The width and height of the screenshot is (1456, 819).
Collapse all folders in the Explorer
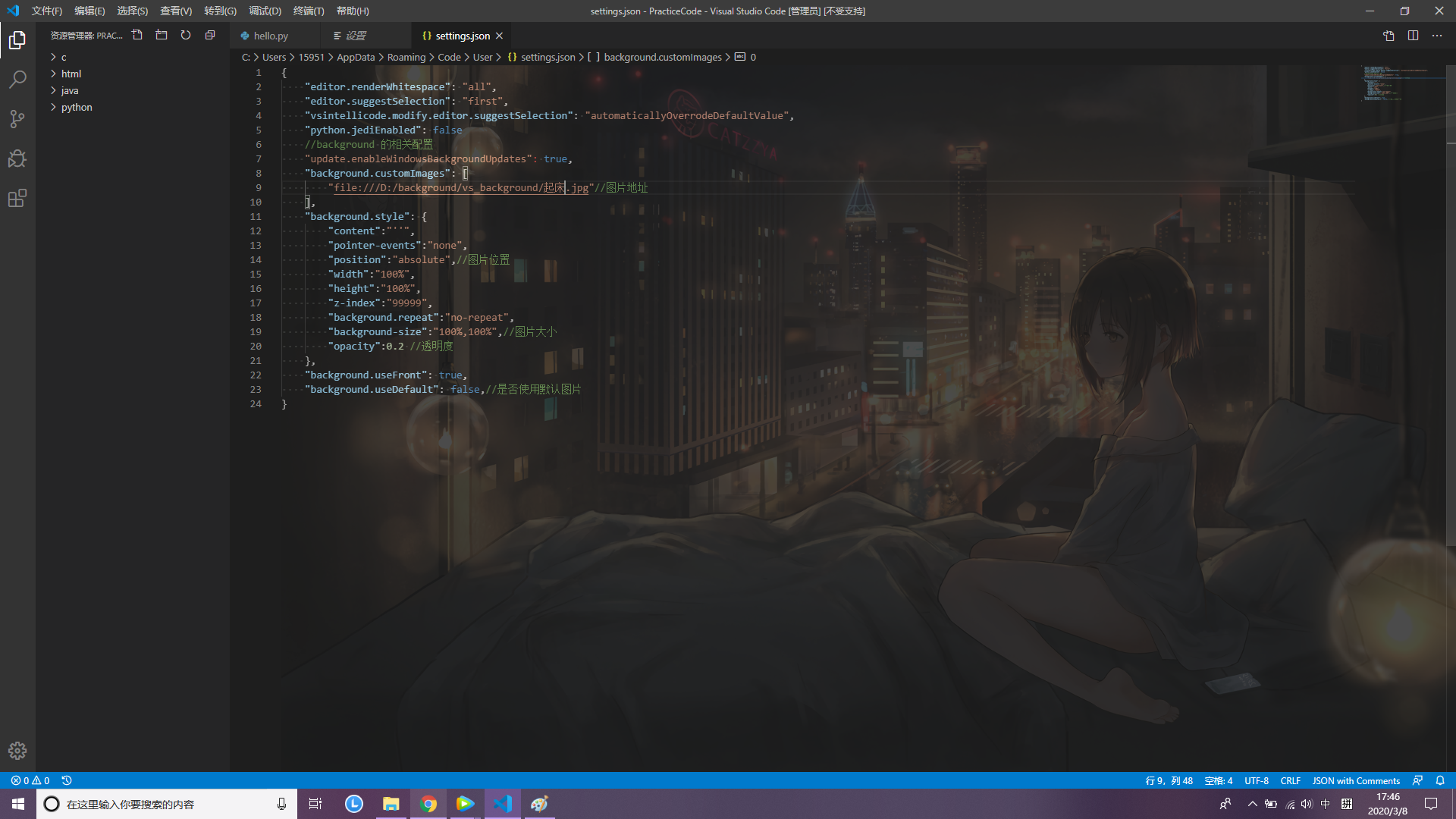209,35
